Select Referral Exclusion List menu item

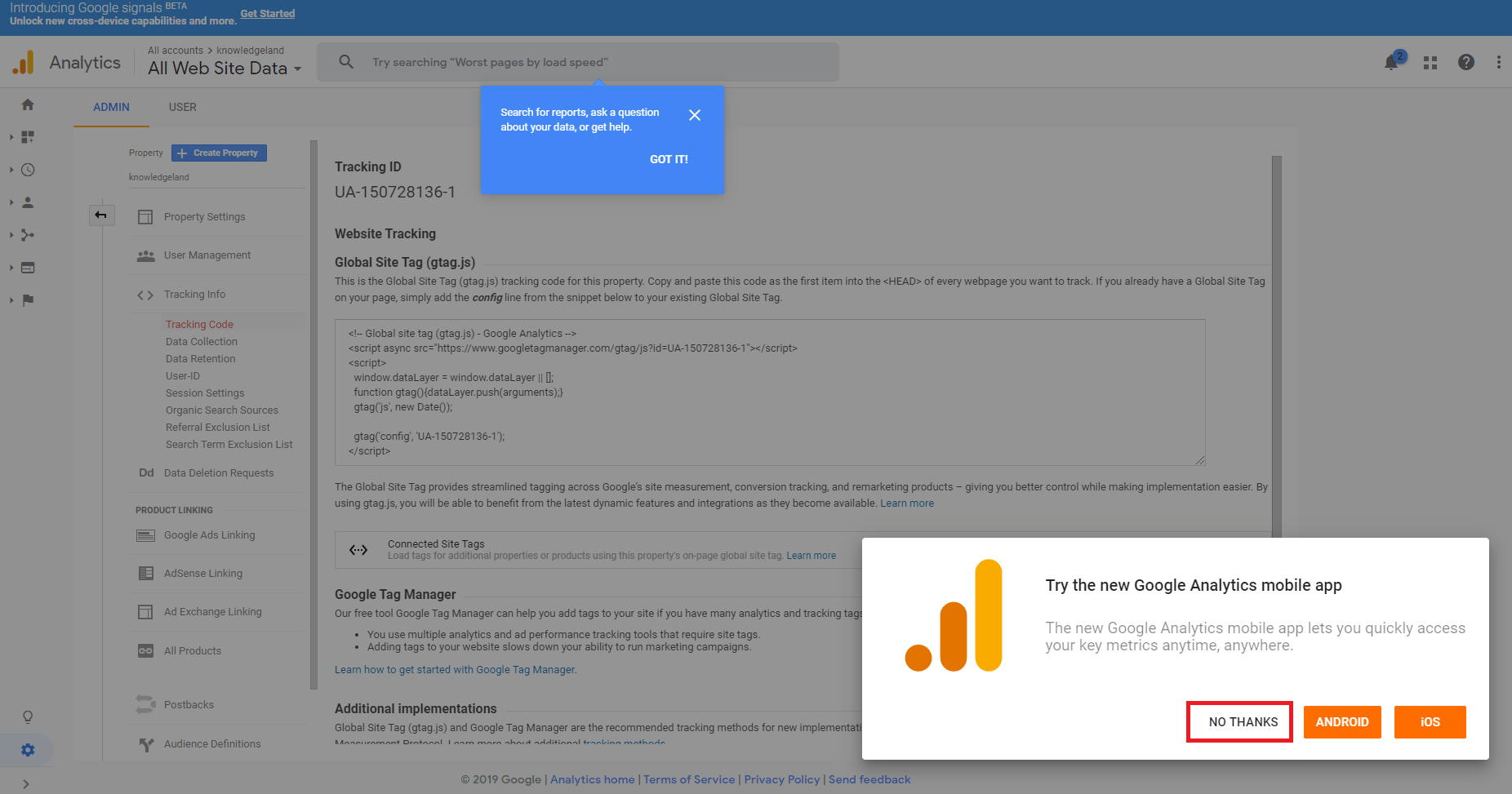click(x=218, y=428)
